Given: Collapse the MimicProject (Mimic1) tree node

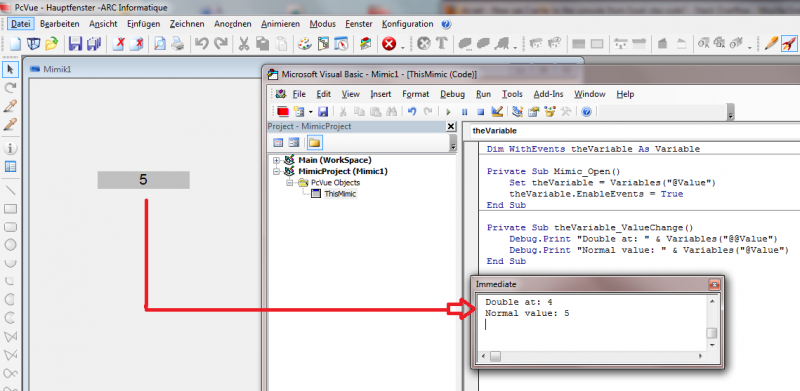Looking at the screenshot, I should pos(277,172).
